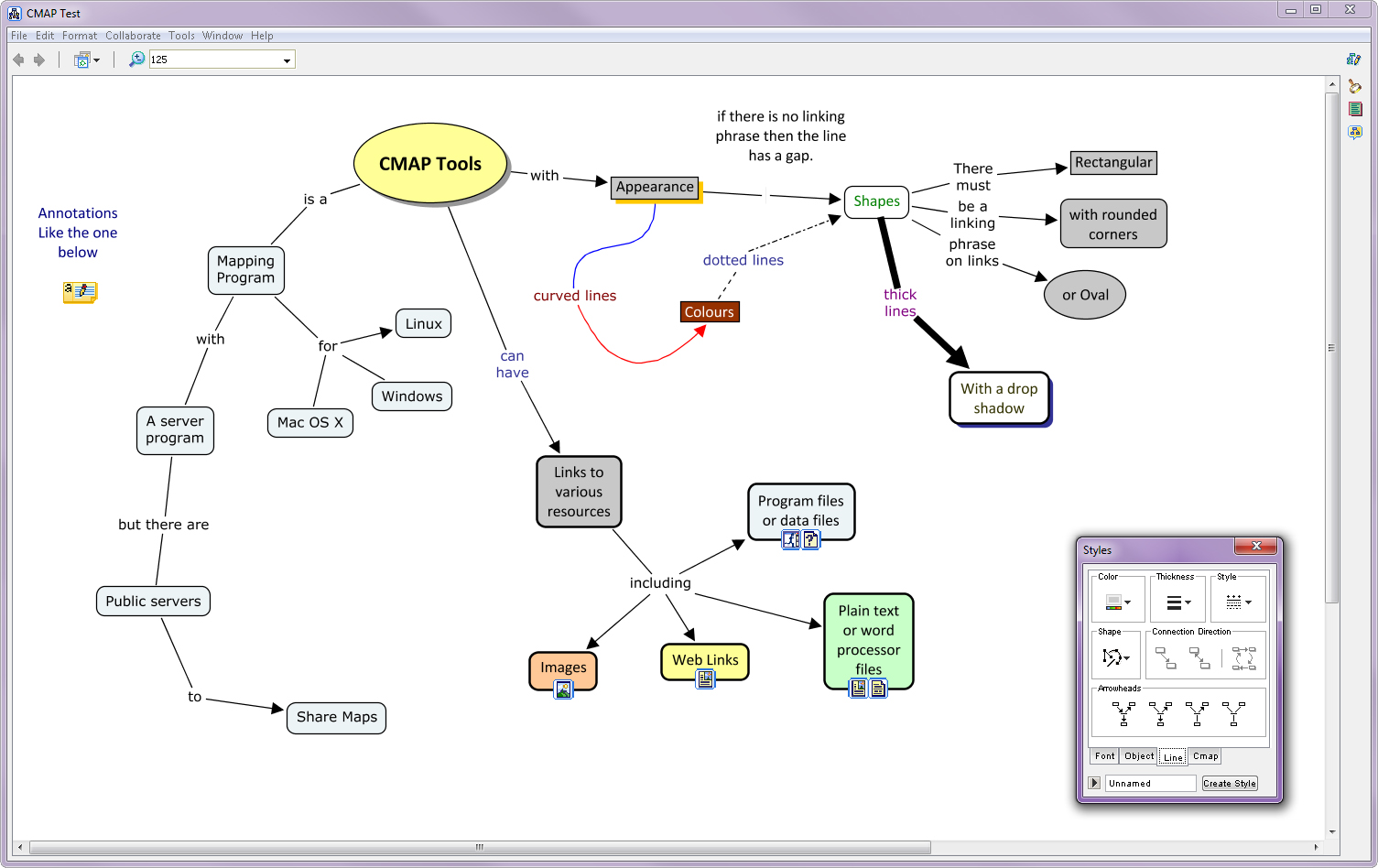Select third arrowhead option in Styles

coord(1197,713)
